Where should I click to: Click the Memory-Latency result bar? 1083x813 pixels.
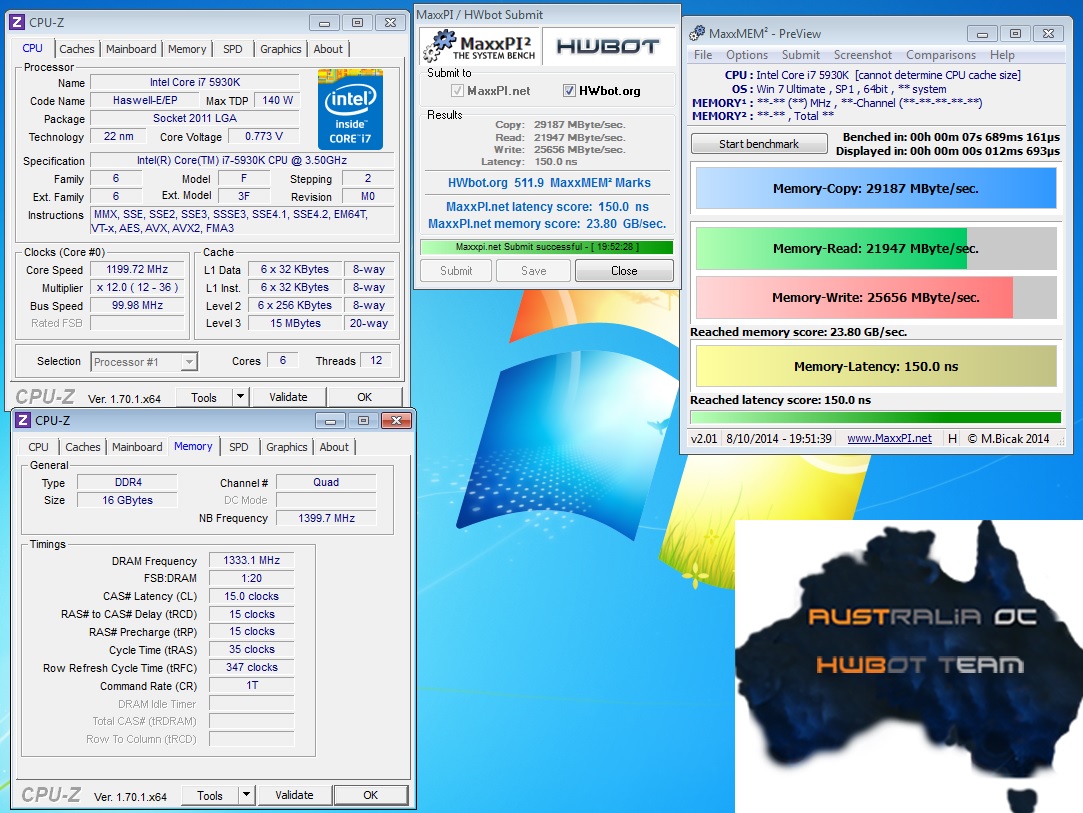coord(876,366)
